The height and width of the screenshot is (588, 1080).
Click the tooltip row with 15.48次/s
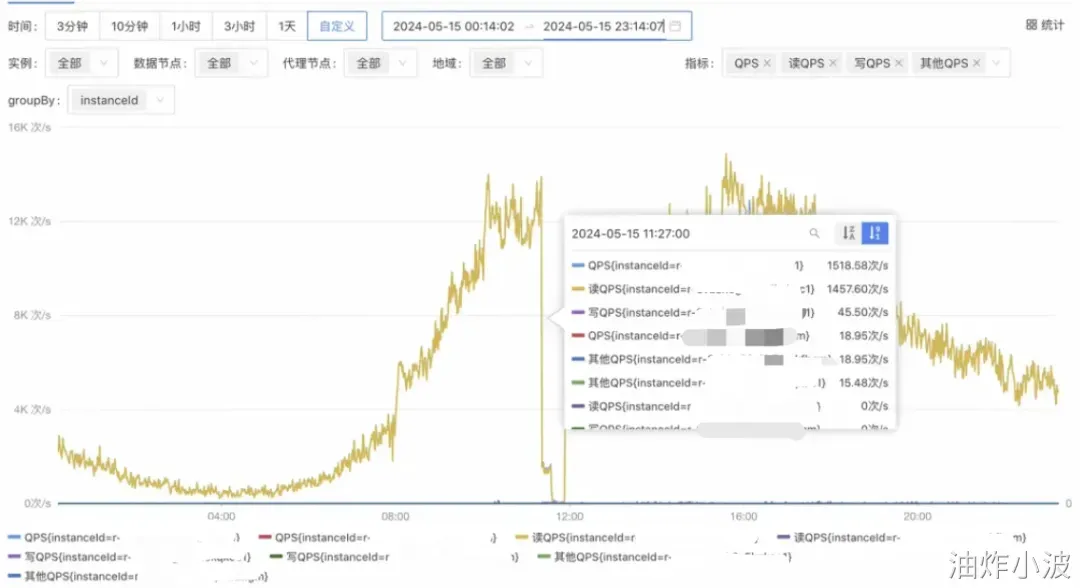point(729,383)
